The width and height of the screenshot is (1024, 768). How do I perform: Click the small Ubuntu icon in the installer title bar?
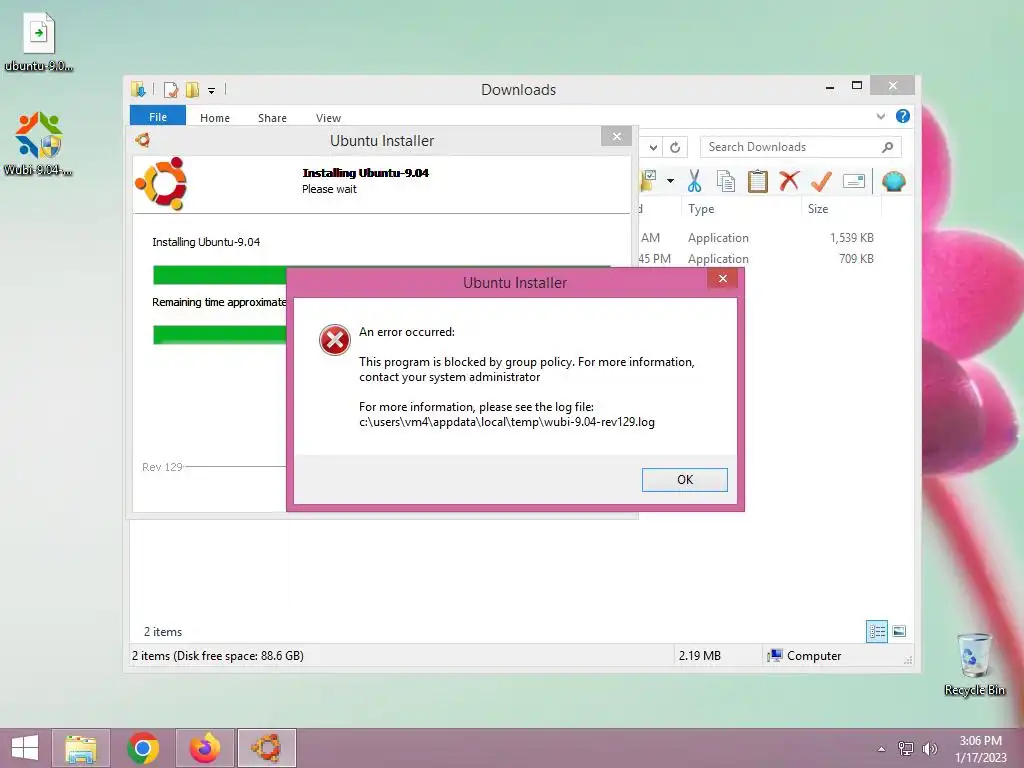(x=142, y=140)
